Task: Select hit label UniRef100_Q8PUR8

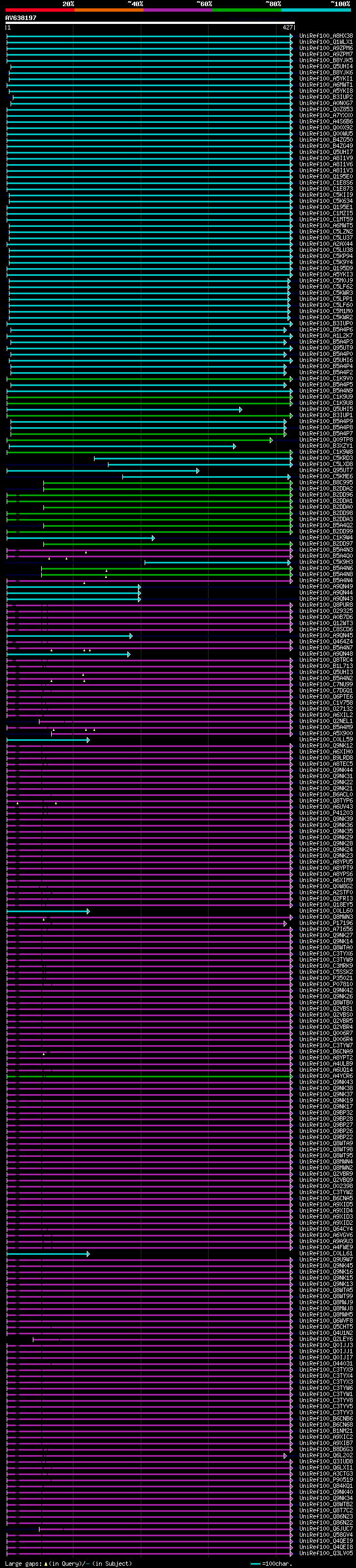Action: click(325, 605)
